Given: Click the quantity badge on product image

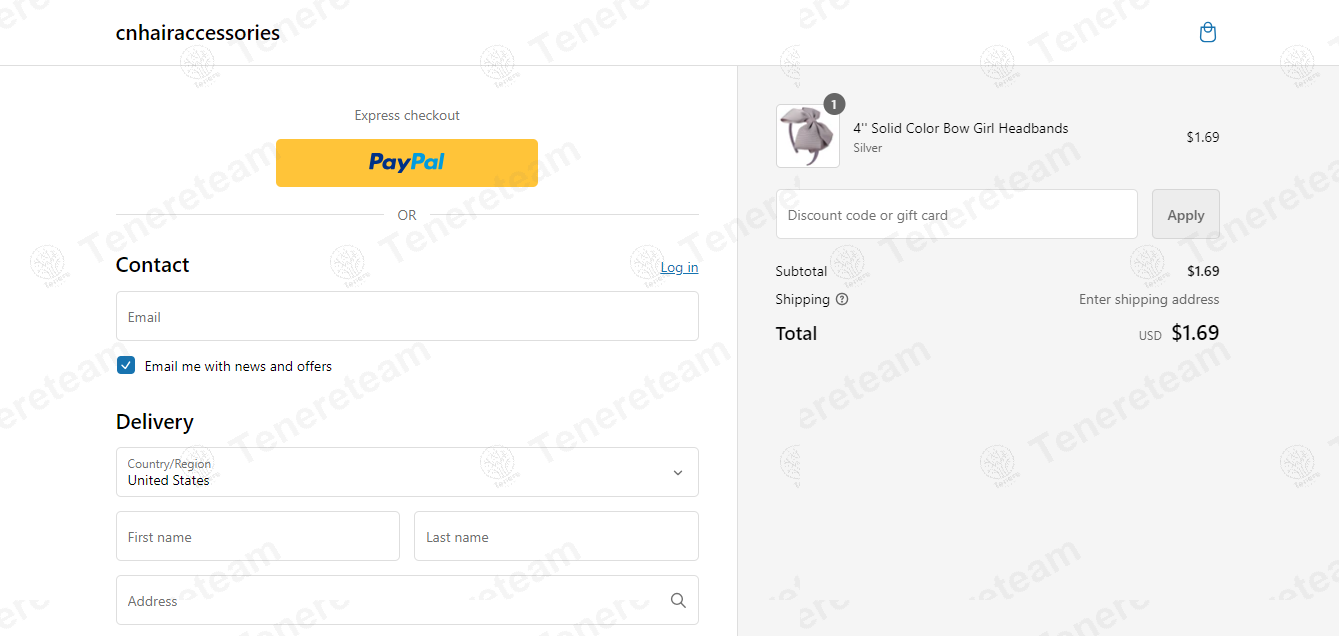Looking at the screenshot, I should click(834, 104).
